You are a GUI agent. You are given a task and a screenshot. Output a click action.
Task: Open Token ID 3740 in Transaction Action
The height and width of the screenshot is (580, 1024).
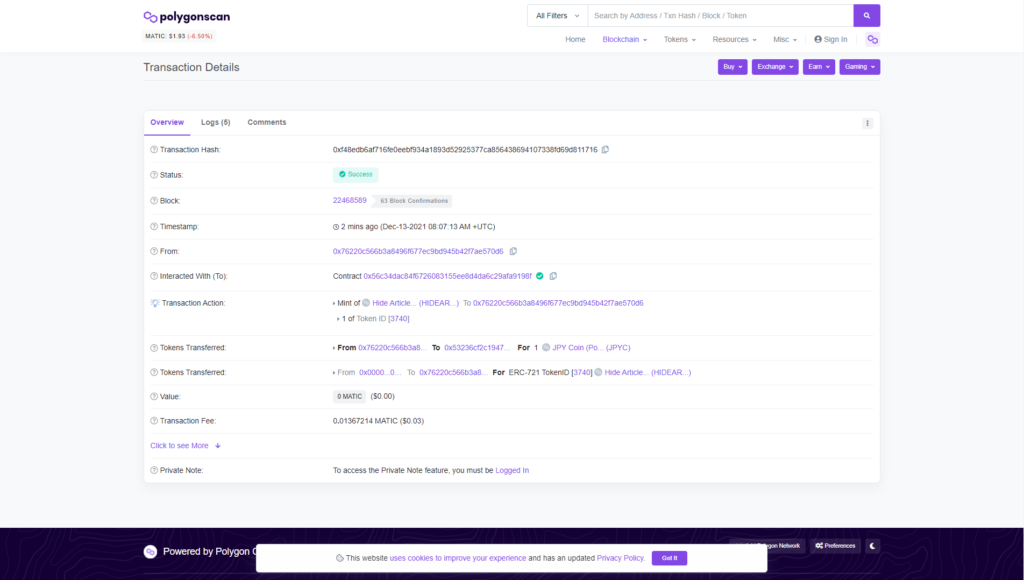click(399, 319)
